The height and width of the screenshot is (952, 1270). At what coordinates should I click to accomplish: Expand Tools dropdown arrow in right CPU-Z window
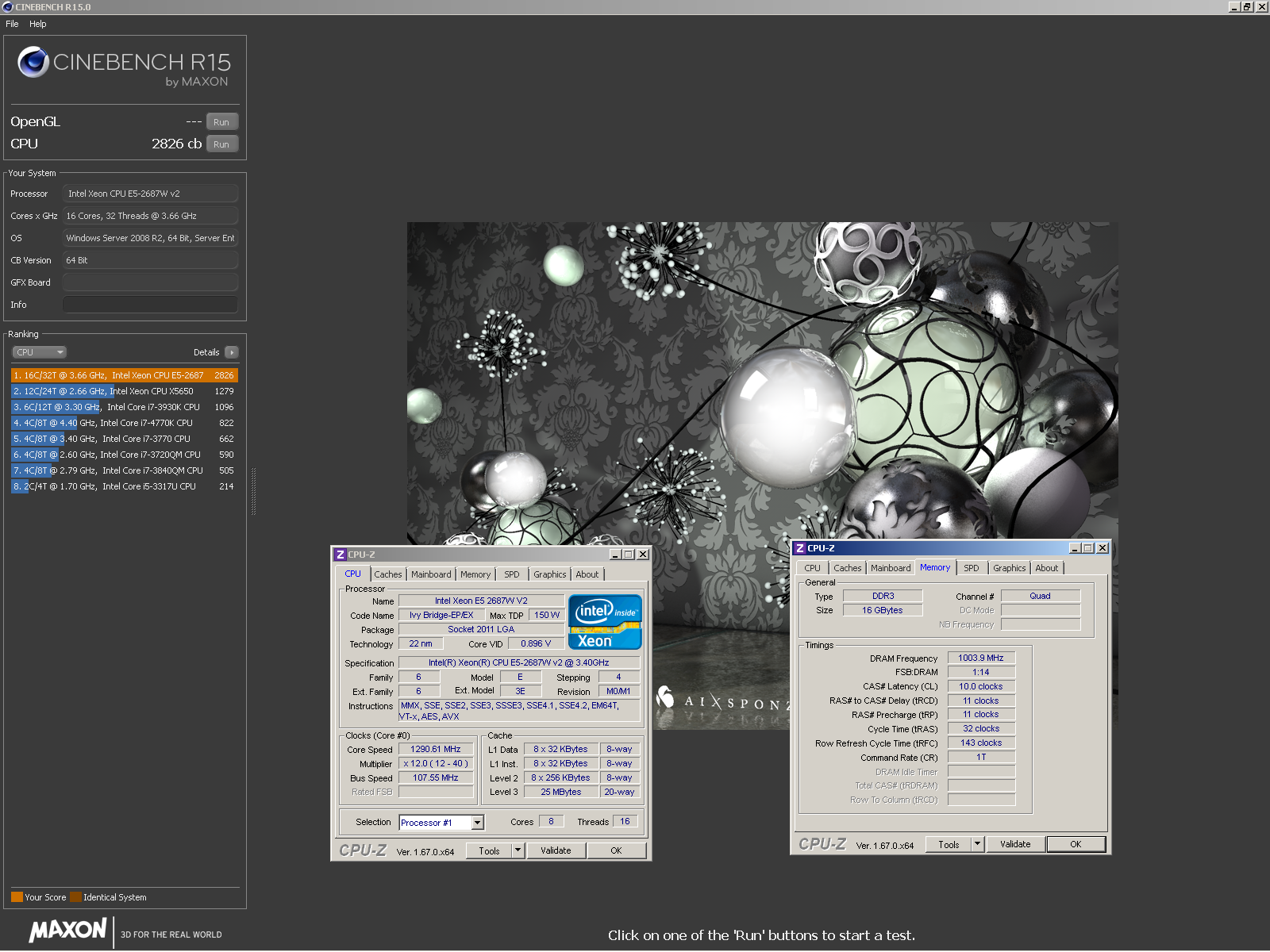pyautogui.click(x=977, y=845)
